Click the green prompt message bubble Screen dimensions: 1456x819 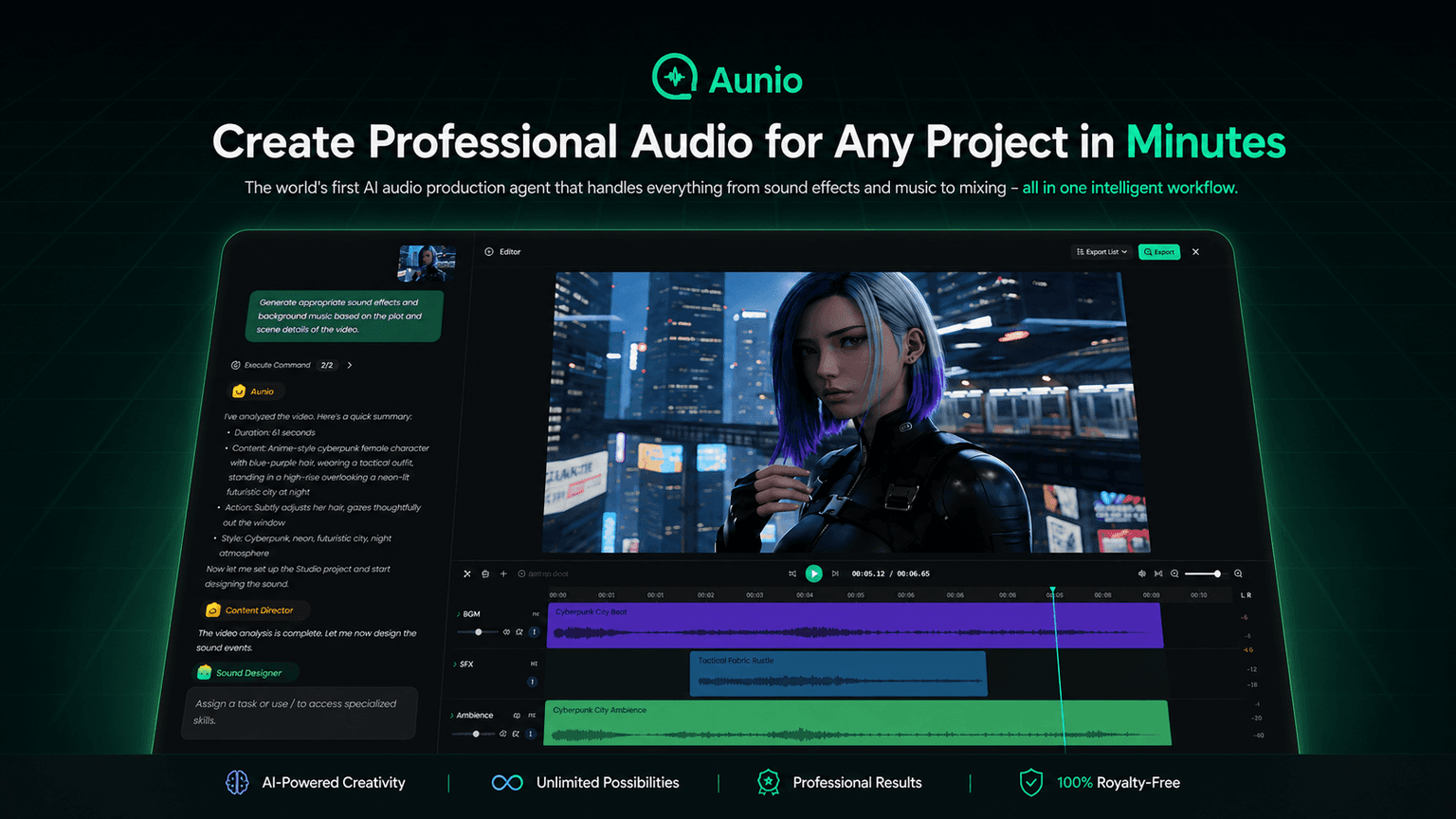pos(343,316)
